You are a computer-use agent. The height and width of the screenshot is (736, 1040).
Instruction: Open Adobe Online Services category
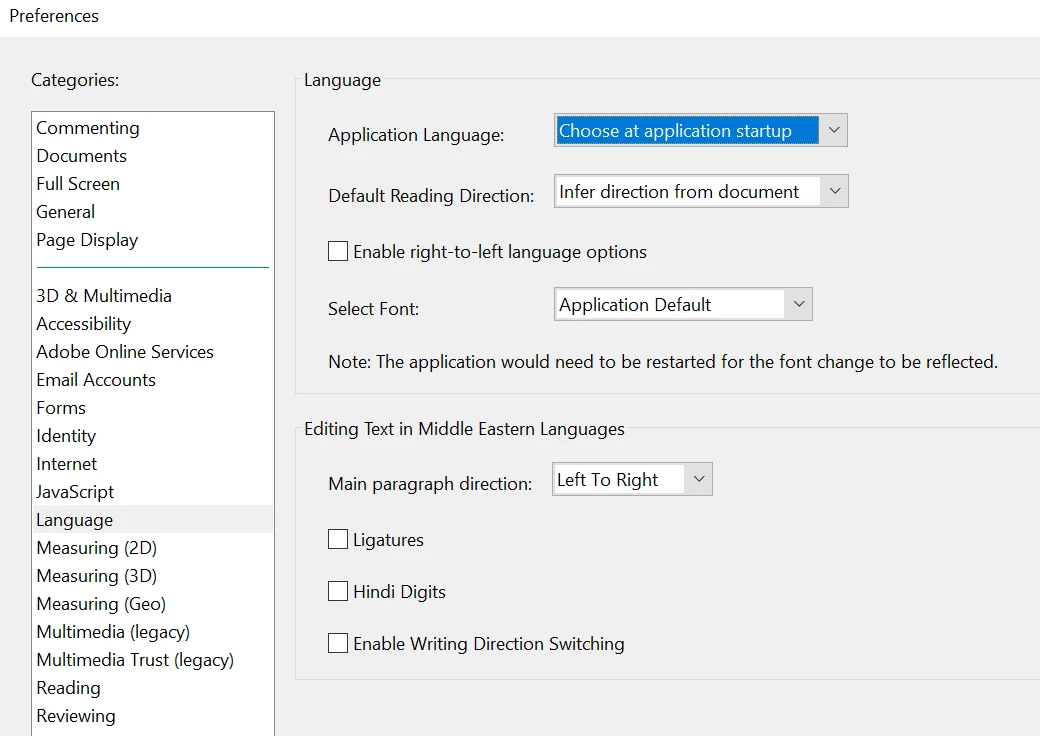click(x=125, y=352)
